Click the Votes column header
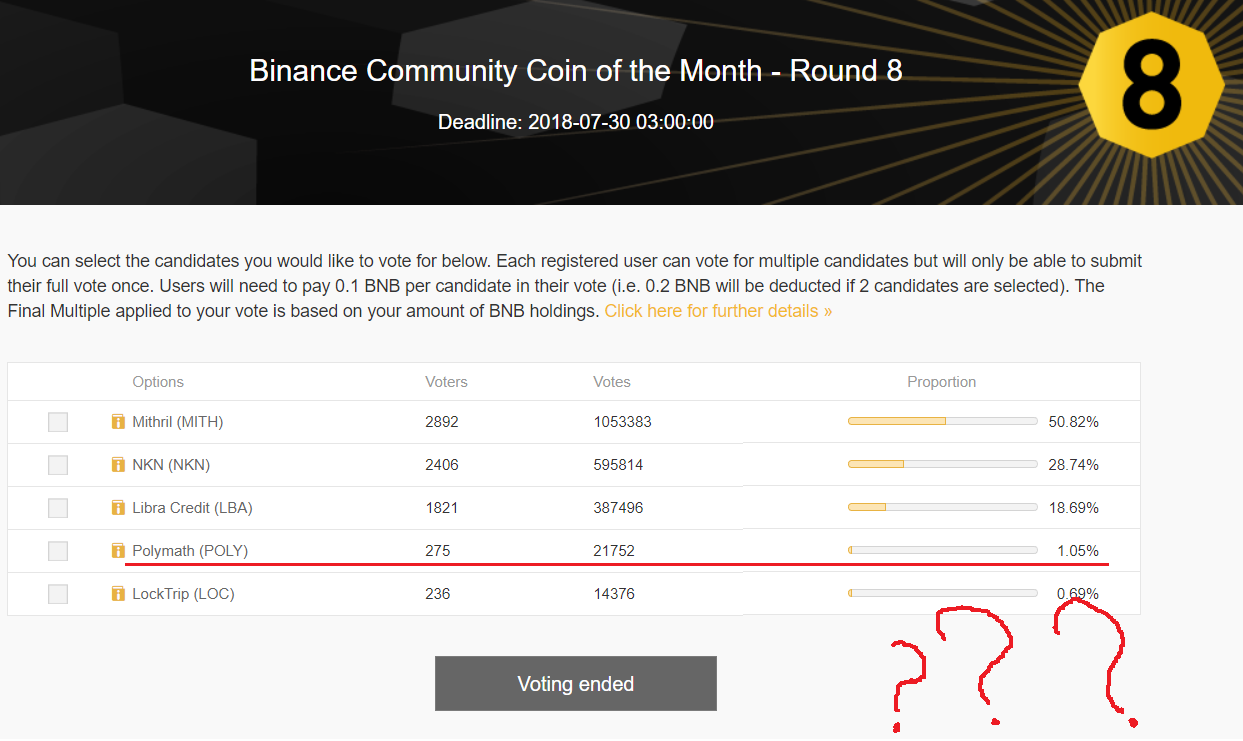 pyautogui.click(x=612, y=382)
